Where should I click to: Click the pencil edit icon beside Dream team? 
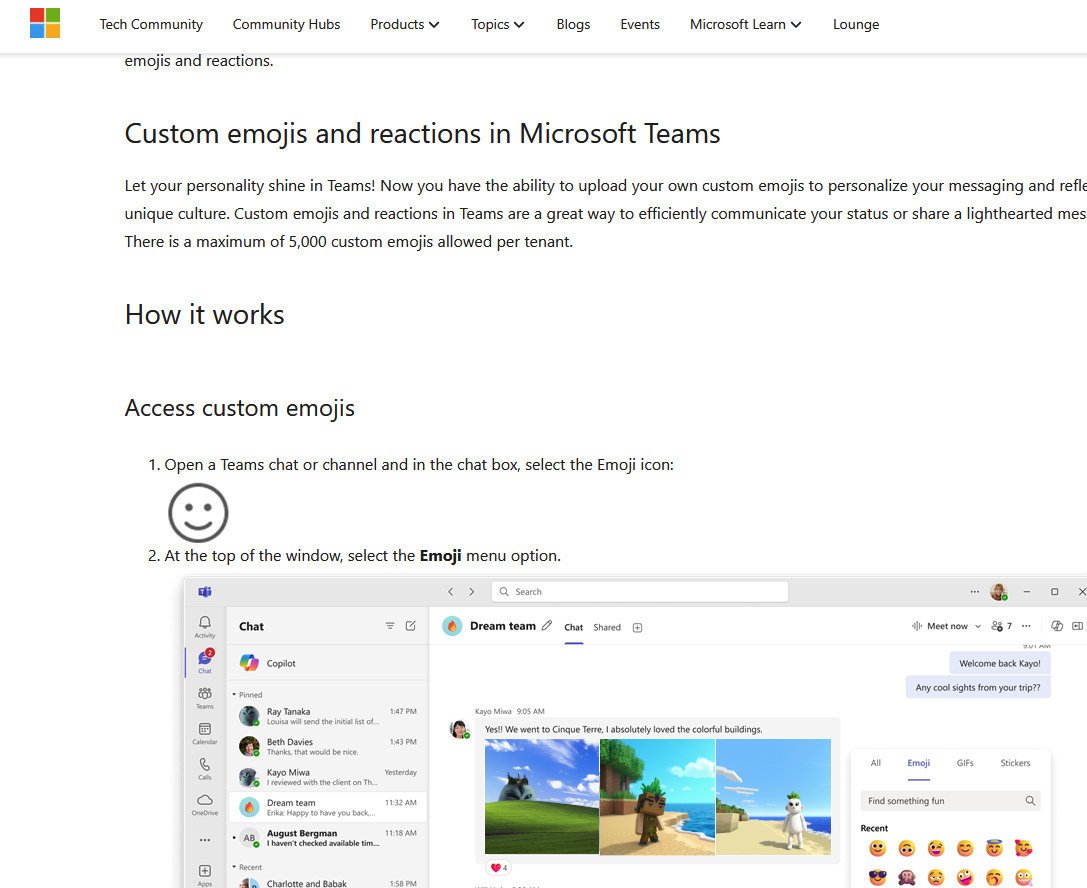point(546,626)
